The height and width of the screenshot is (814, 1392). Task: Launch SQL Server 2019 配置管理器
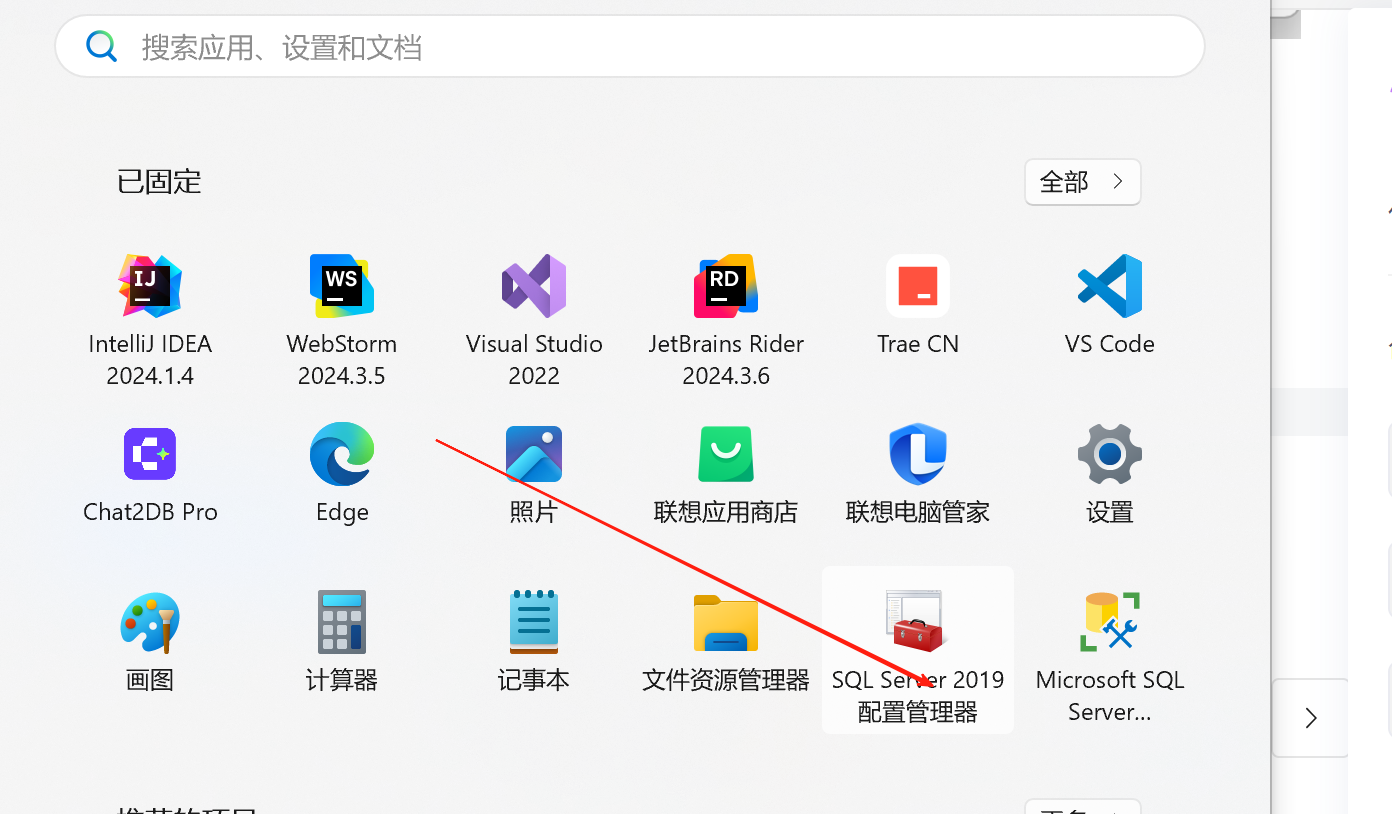(918, 650)
